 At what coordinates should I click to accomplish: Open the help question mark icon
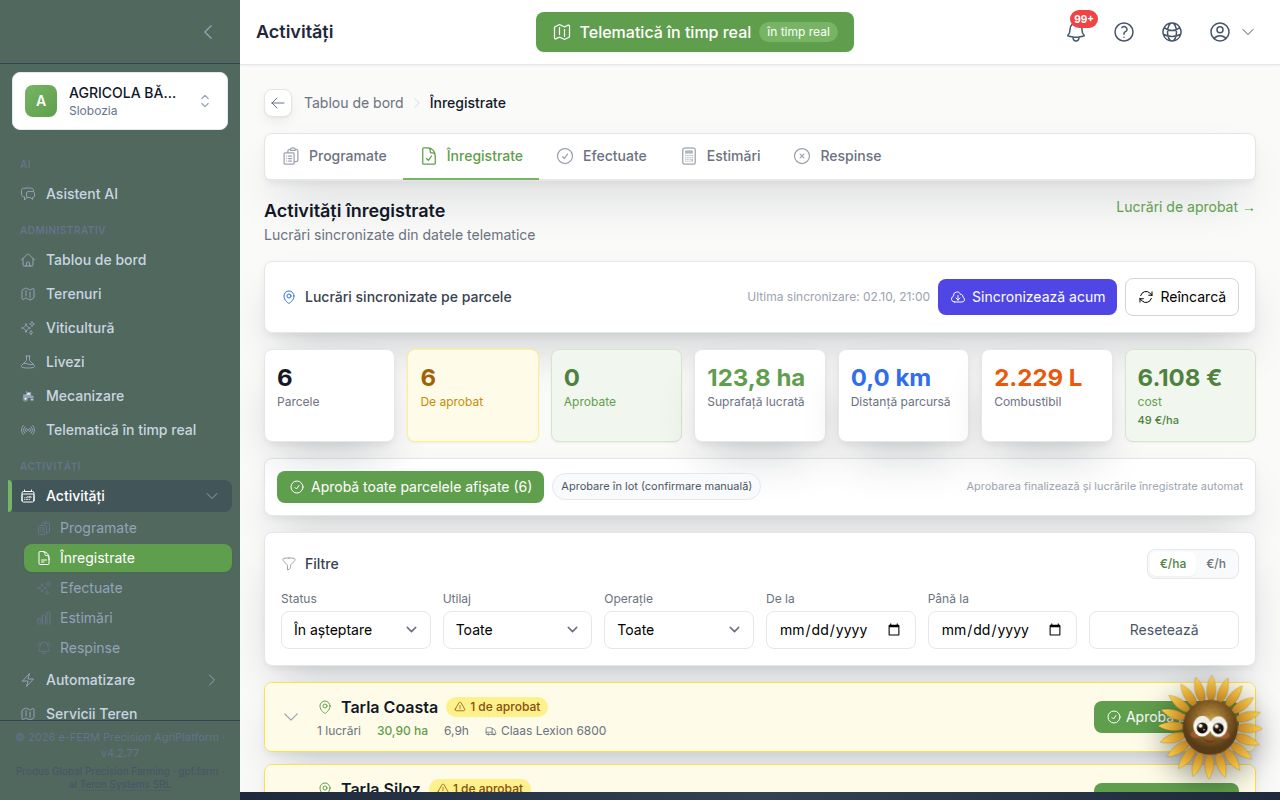1124,32
